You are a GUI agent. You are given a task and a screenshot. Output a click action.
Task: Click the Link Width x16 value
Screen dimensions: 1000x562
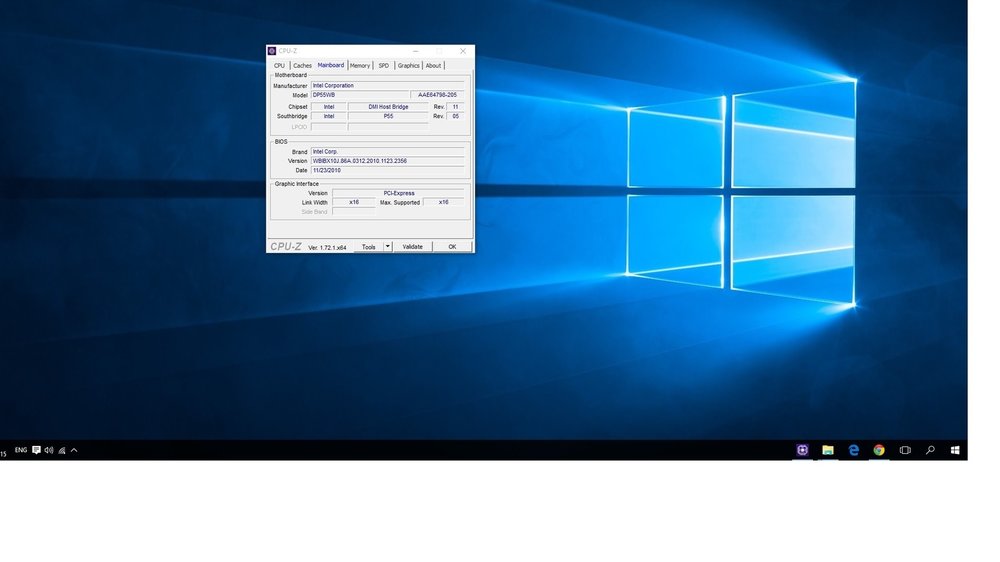(x=354, y=202)
